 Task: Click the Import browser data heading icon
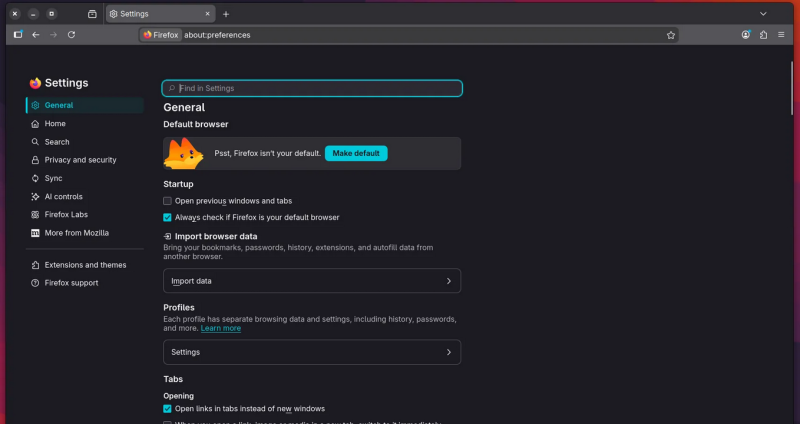pos(167,236)
